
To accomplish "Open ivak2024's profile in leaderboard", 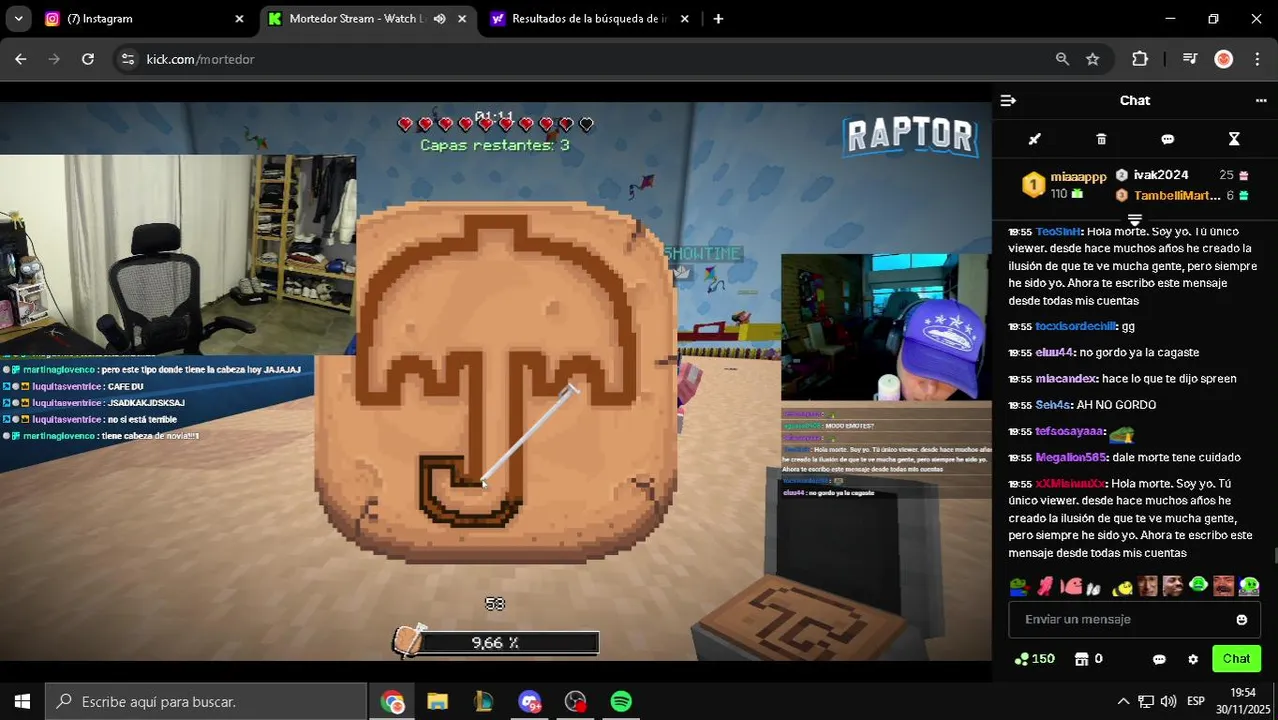I will point(1161,175).
